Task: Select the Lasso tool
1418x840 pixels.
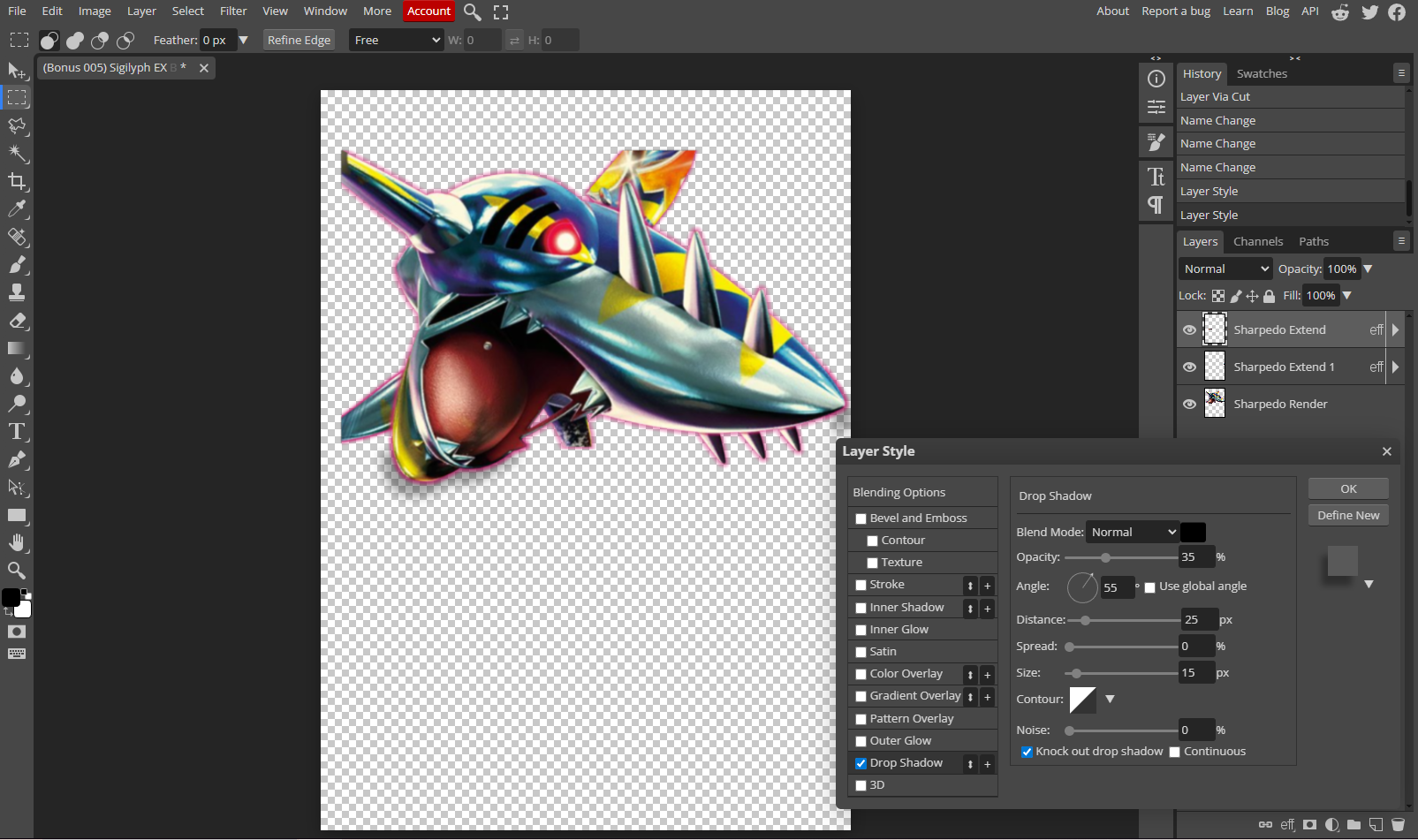Action: pyautogui.click(x=17, y=125)
